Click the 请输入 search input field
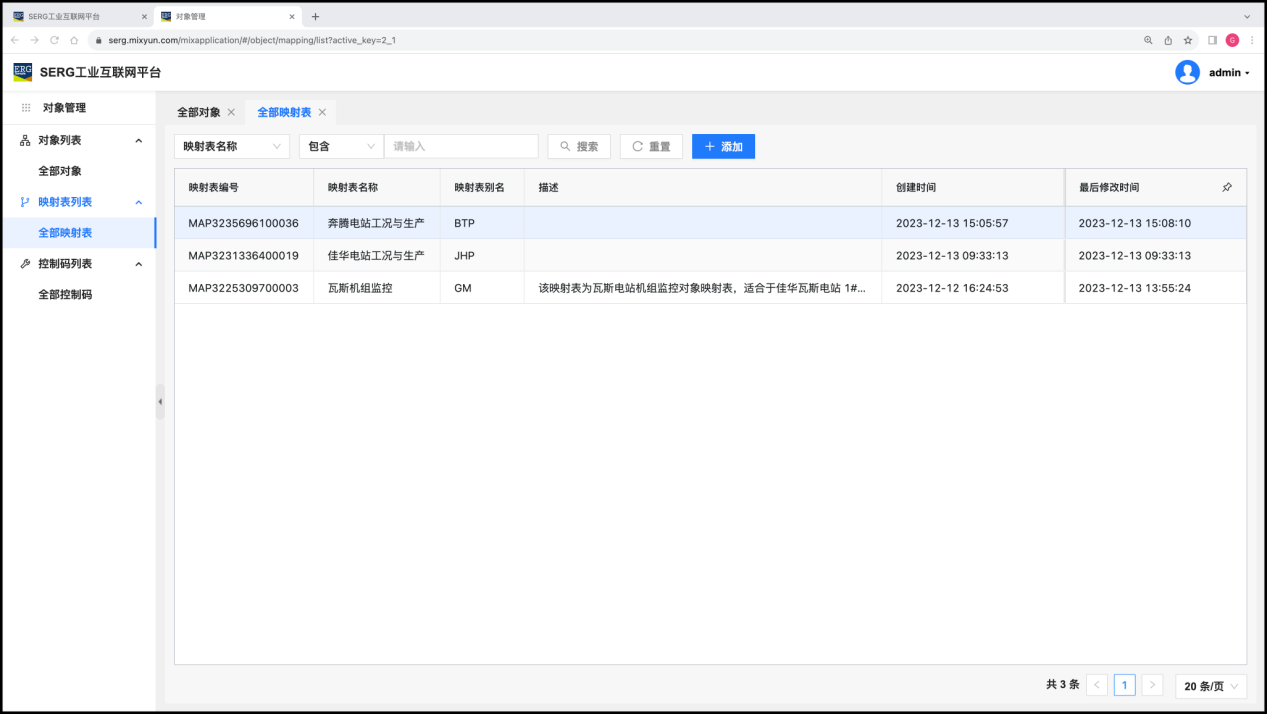This screenshot has width=1267, height=714. pyautogui.click(x=461, y=146)
